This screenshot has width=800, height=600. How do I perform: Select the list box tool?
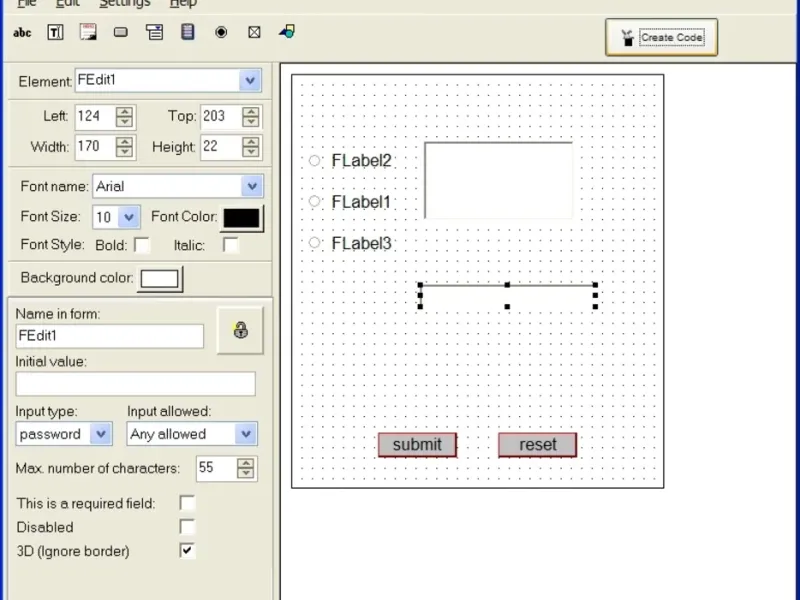pyautogui.click(x=188, y=32)
